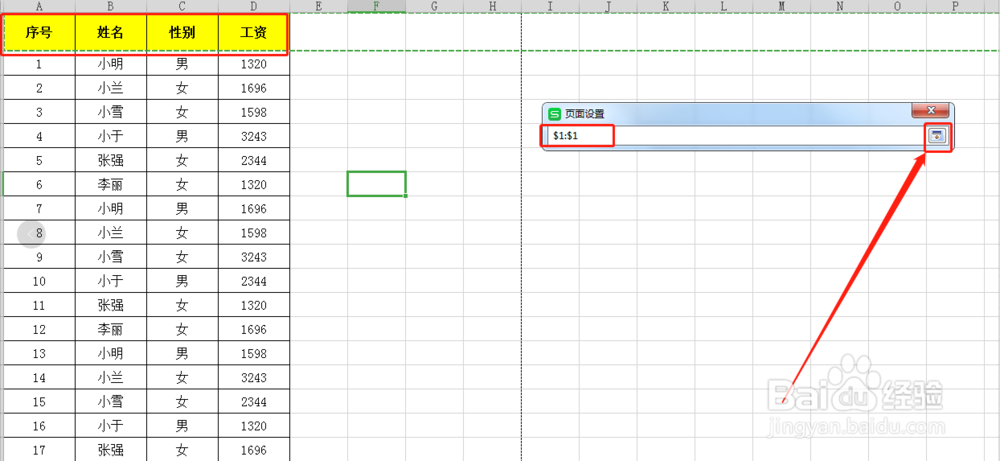Click 1598 in the row with 序号 3
This screenshot has width=1000, height=461.
pyautogui.click(x=254, y=112)
